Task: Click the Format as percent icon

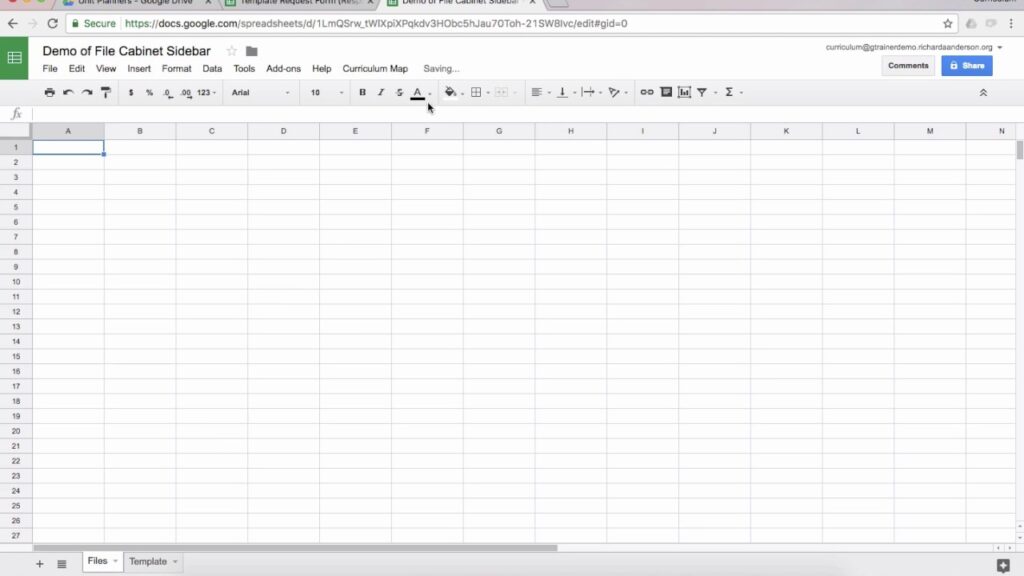Action: click(148, 92)
